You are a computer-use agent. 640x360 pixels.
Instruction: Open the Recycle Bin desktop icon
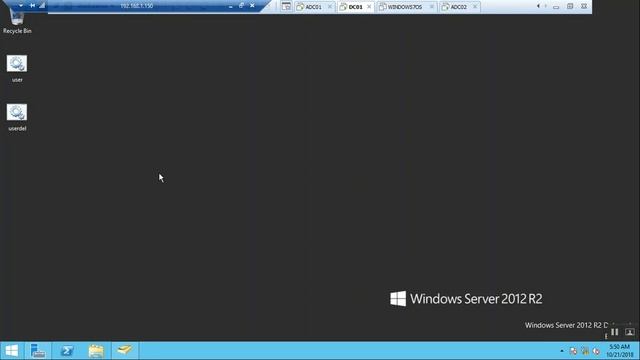17,21
